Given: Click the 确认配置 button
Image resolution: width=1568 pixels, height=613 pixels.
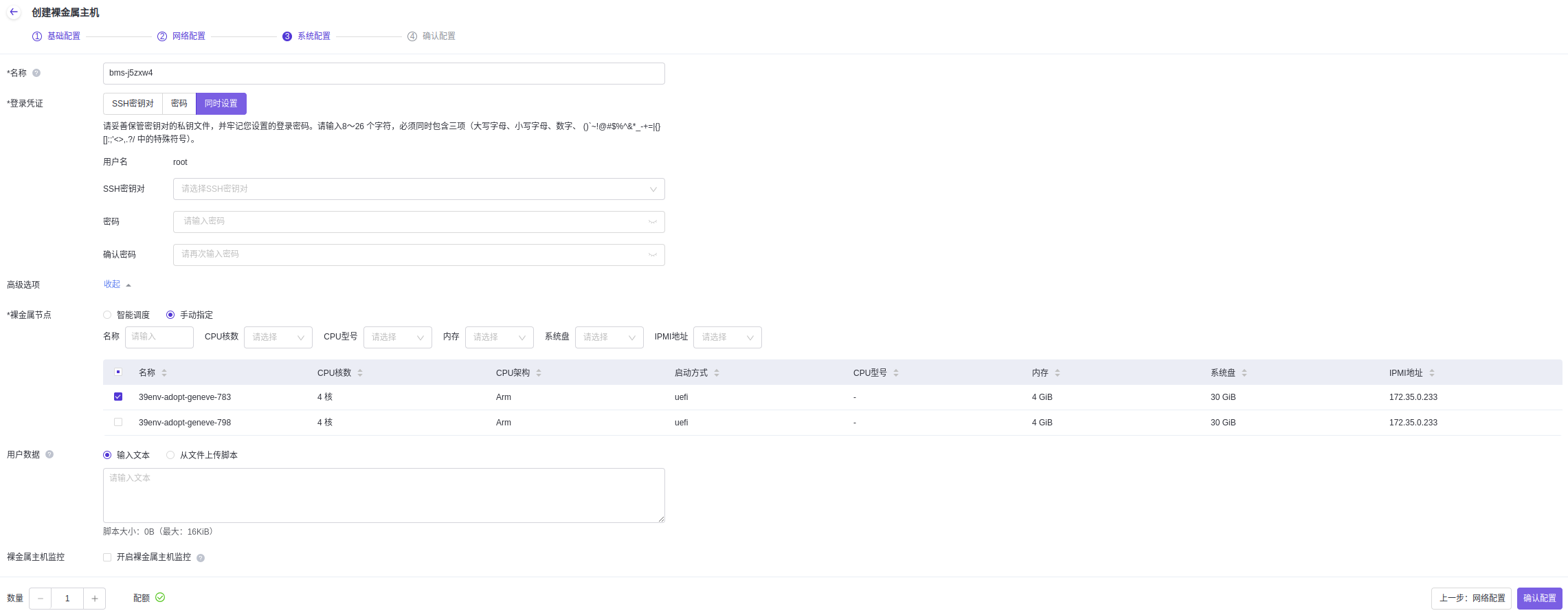Looking at the screenshot, I should (x=1539, y=599).
